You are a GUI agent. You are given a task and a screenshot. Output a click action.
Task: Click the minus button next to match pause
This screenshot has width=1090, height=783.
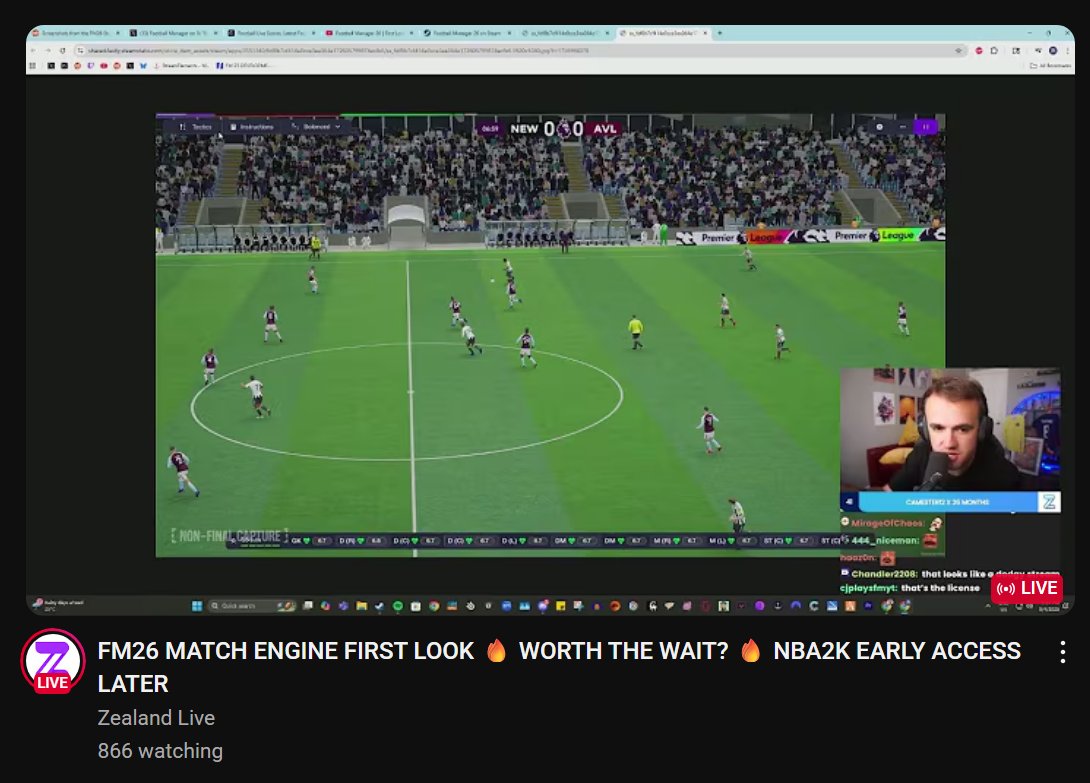pyautogui.click(x=902, y=127)
